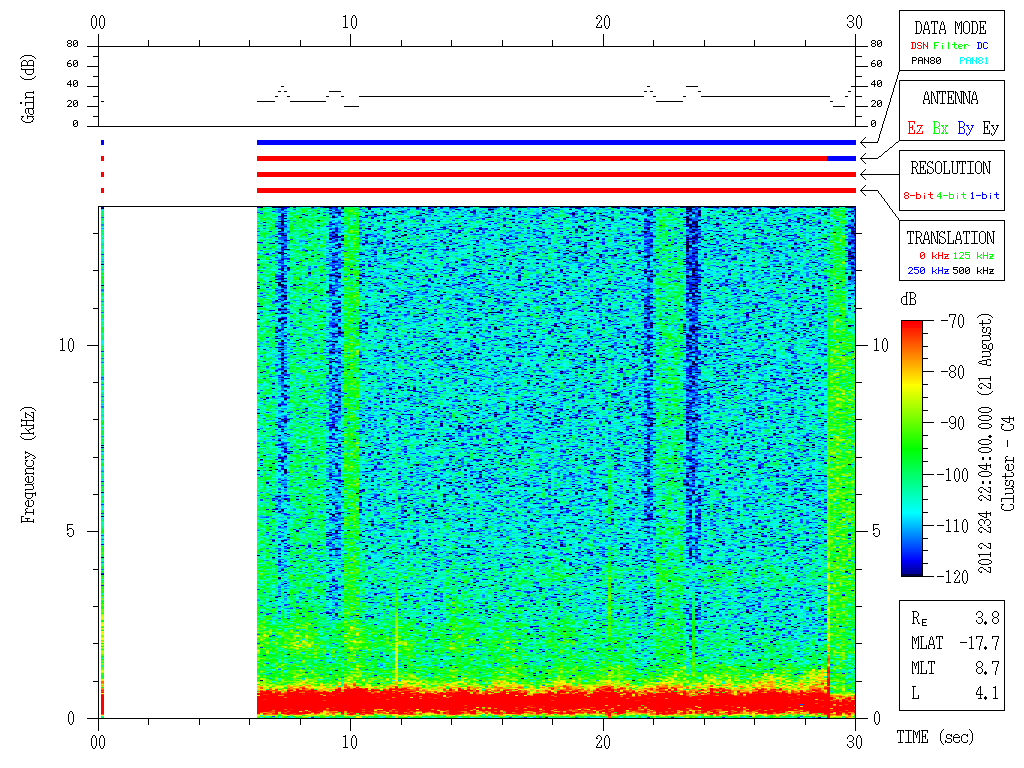Click the MLT value 8.7
This screenshot has height=768, width=1024.
click(987, 668)
